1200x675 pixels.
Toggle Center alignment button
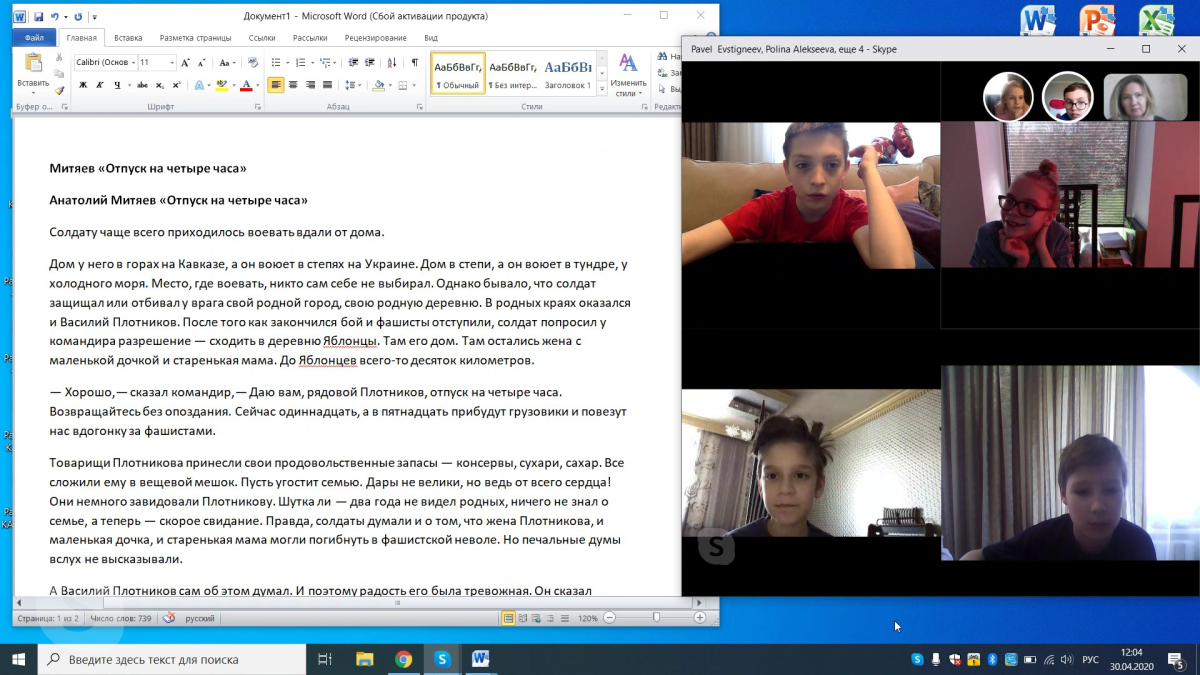tap(293, 85)
